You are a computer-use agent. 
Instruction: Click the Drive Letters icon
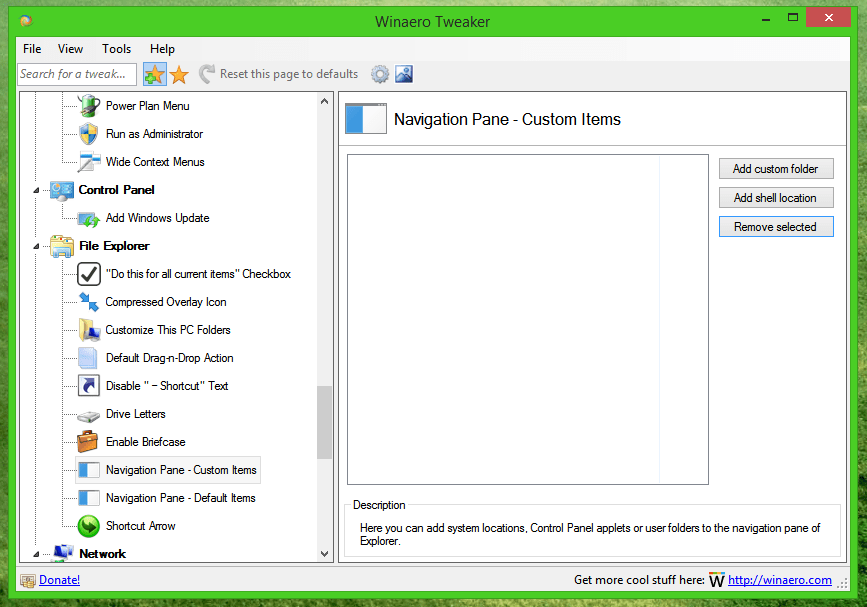click(88, 414)
